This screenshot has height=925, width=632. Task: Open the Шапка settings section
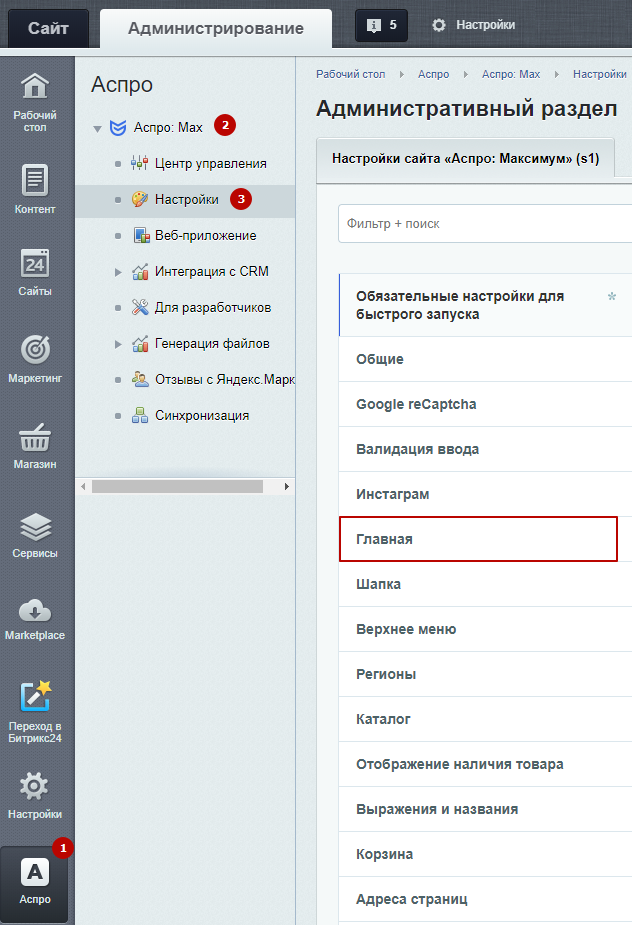(485, 584)
